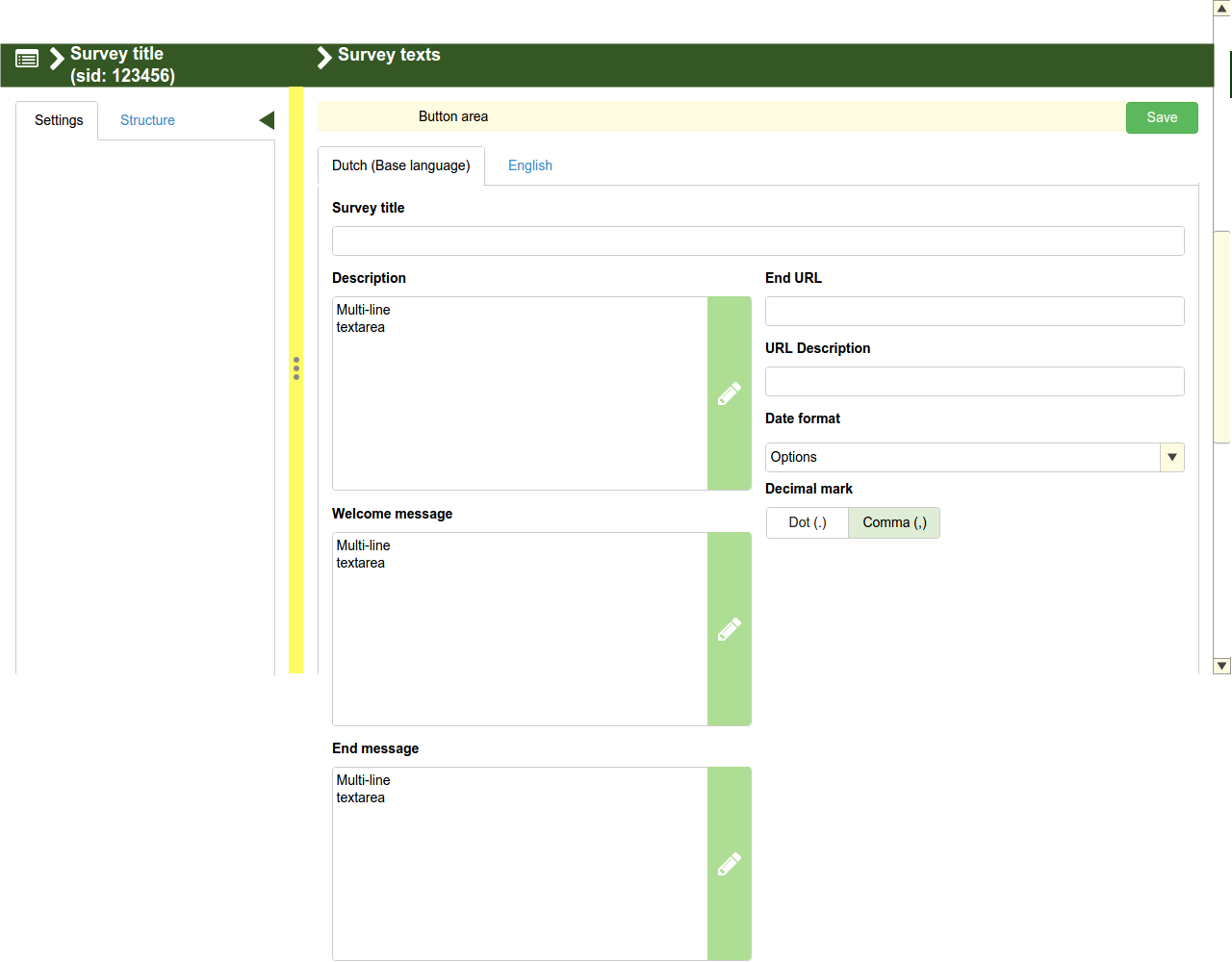Open the Settings tab in sidebar
This screenshot has width=1232, height=962.
(x=59, y=120)
